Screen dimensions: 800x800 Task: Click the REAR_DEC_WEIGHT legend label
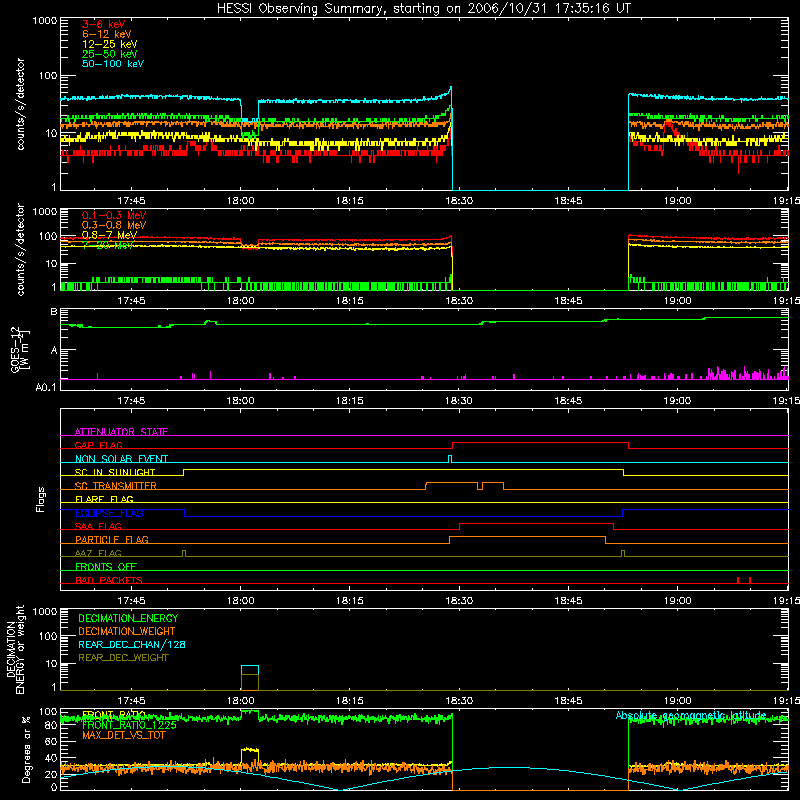pyautogui.click(x=123, y=658)
